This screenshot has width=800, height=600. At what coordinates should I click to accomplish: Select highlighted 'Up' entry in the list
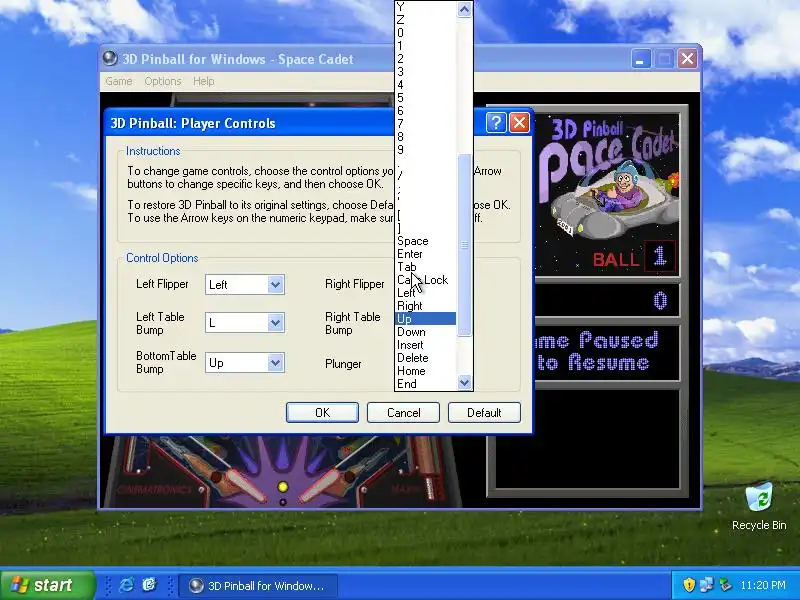click(426, 319)
